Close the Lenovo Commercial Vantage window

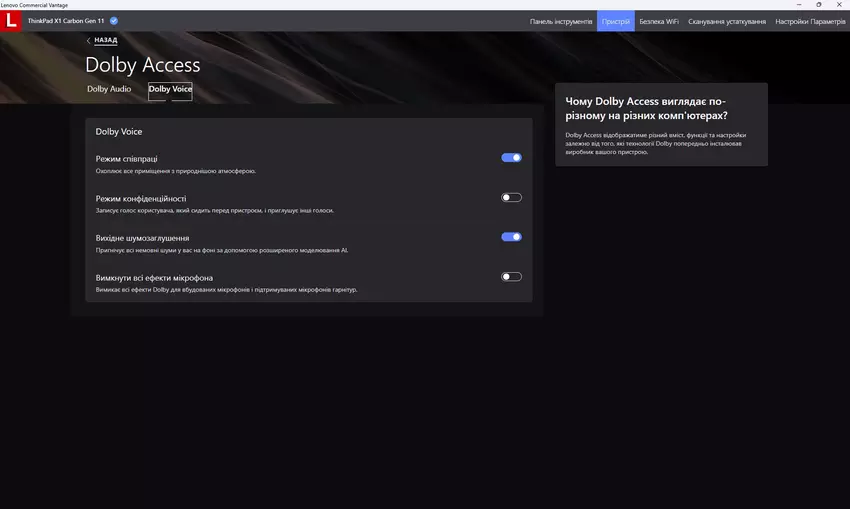(840, 4)
